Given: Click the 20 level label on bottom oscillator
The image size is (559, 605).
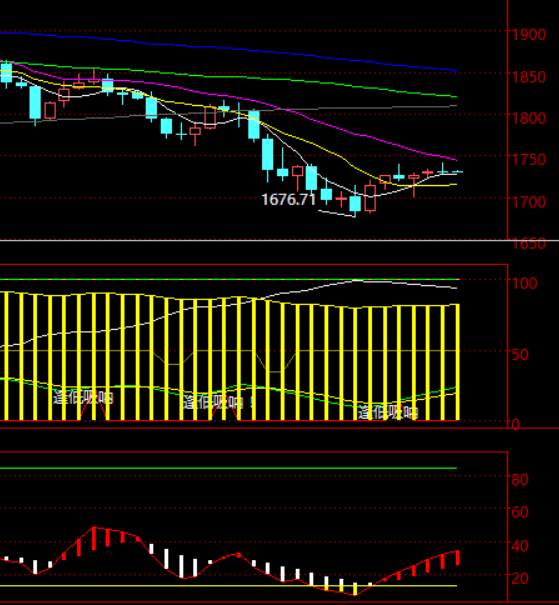Looking at the screenshot, I should click(x=520, y=578).
